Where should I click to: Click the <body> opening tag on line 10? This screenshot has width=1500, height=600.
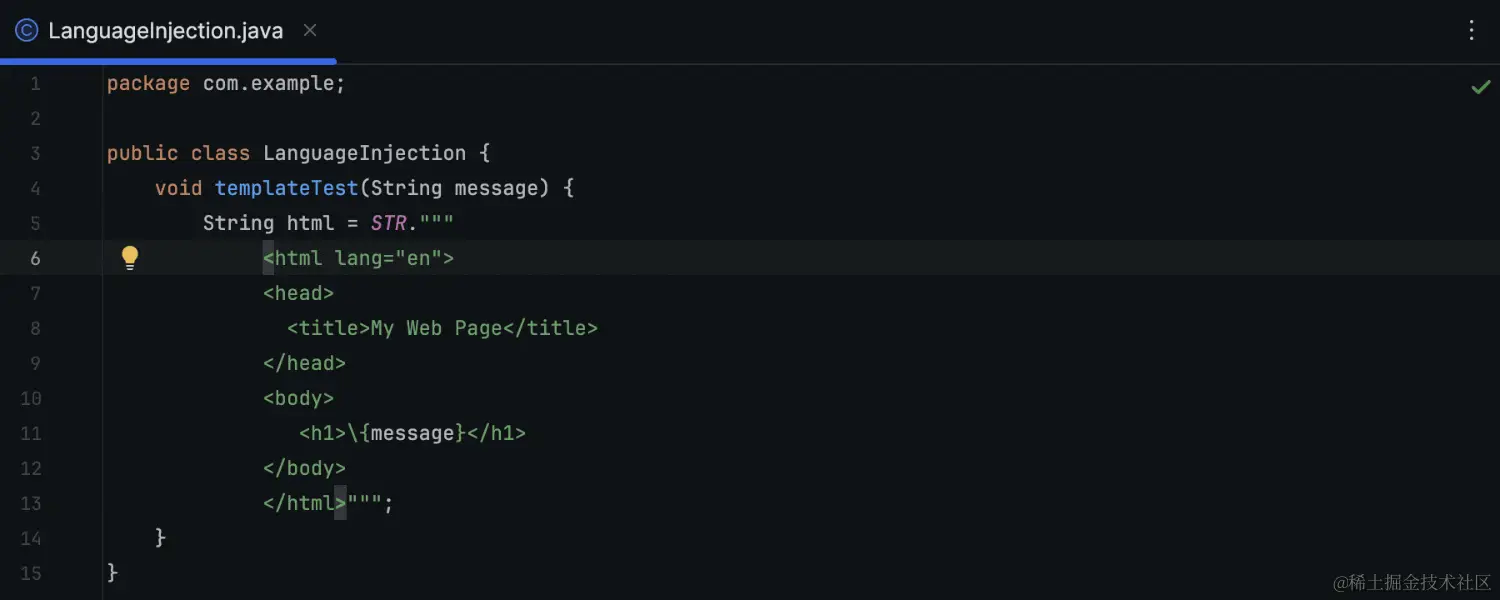[x=298, y=397]
